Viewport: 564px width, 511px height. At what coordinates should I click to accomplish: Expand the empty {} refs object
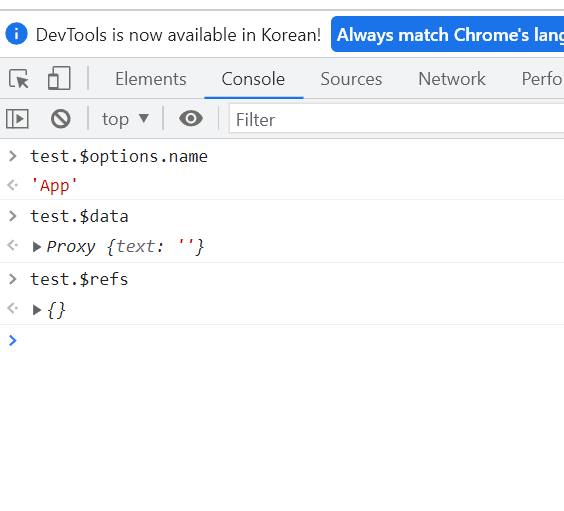click(36, 310)
